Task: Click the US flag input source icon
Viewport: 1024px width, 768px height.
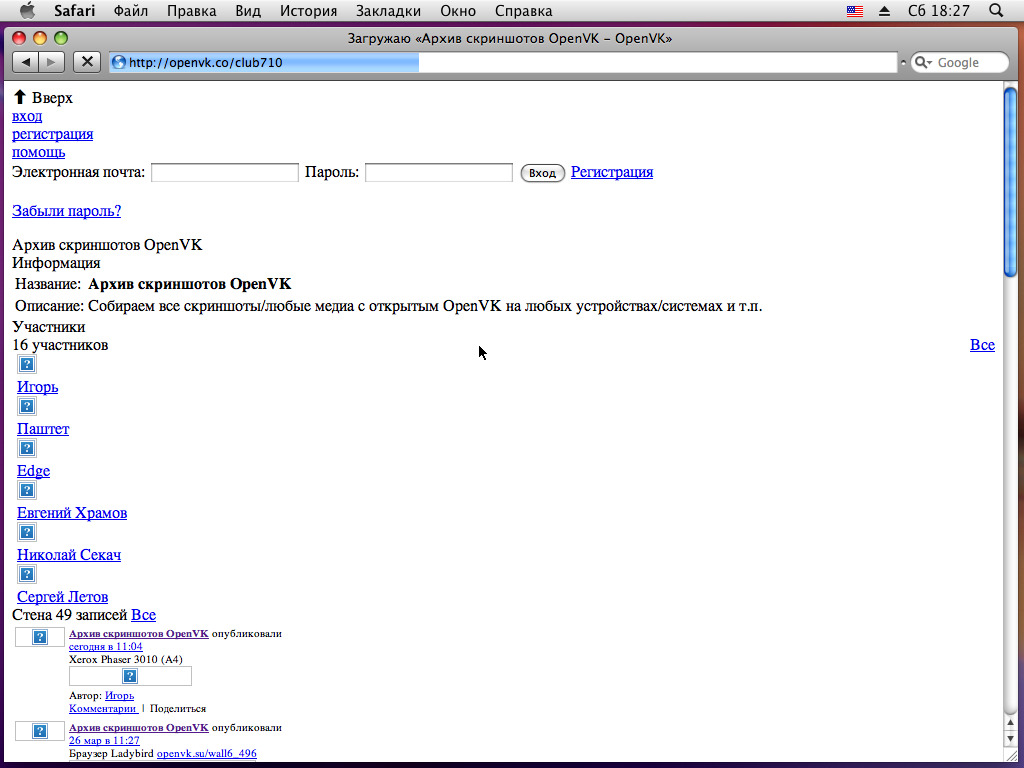Action: point(855,11)
